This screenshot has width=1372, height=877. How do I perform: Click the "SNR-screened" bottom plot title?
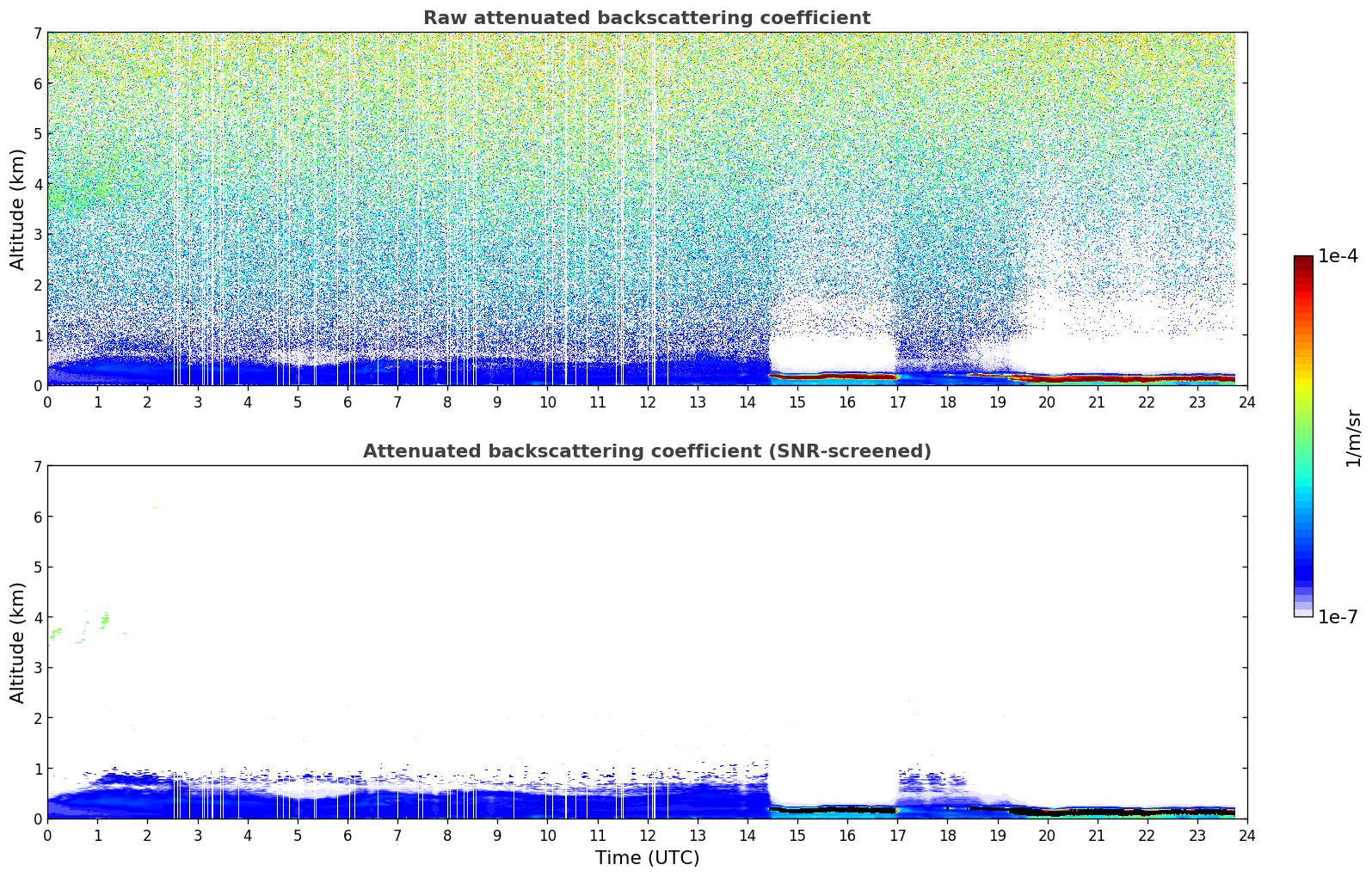[x=646, y=451]
